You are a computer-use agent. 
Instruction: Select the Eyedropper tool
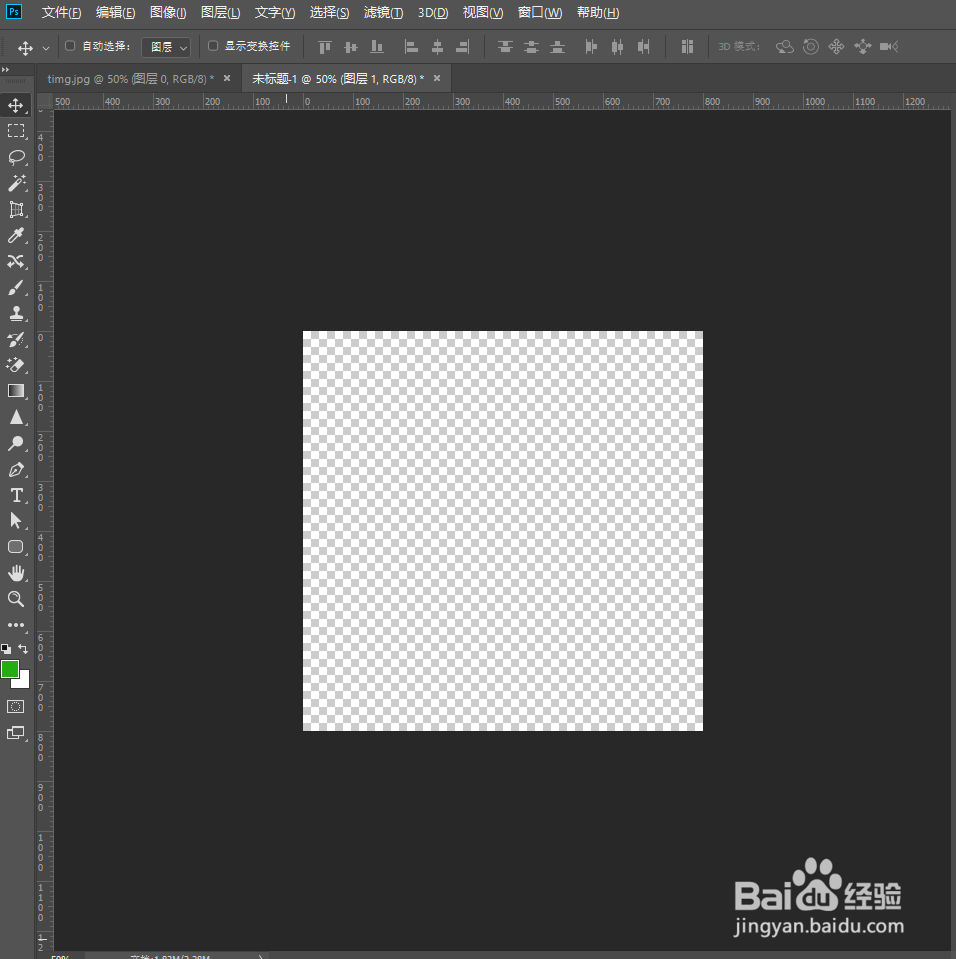click(x=16, y=235)
